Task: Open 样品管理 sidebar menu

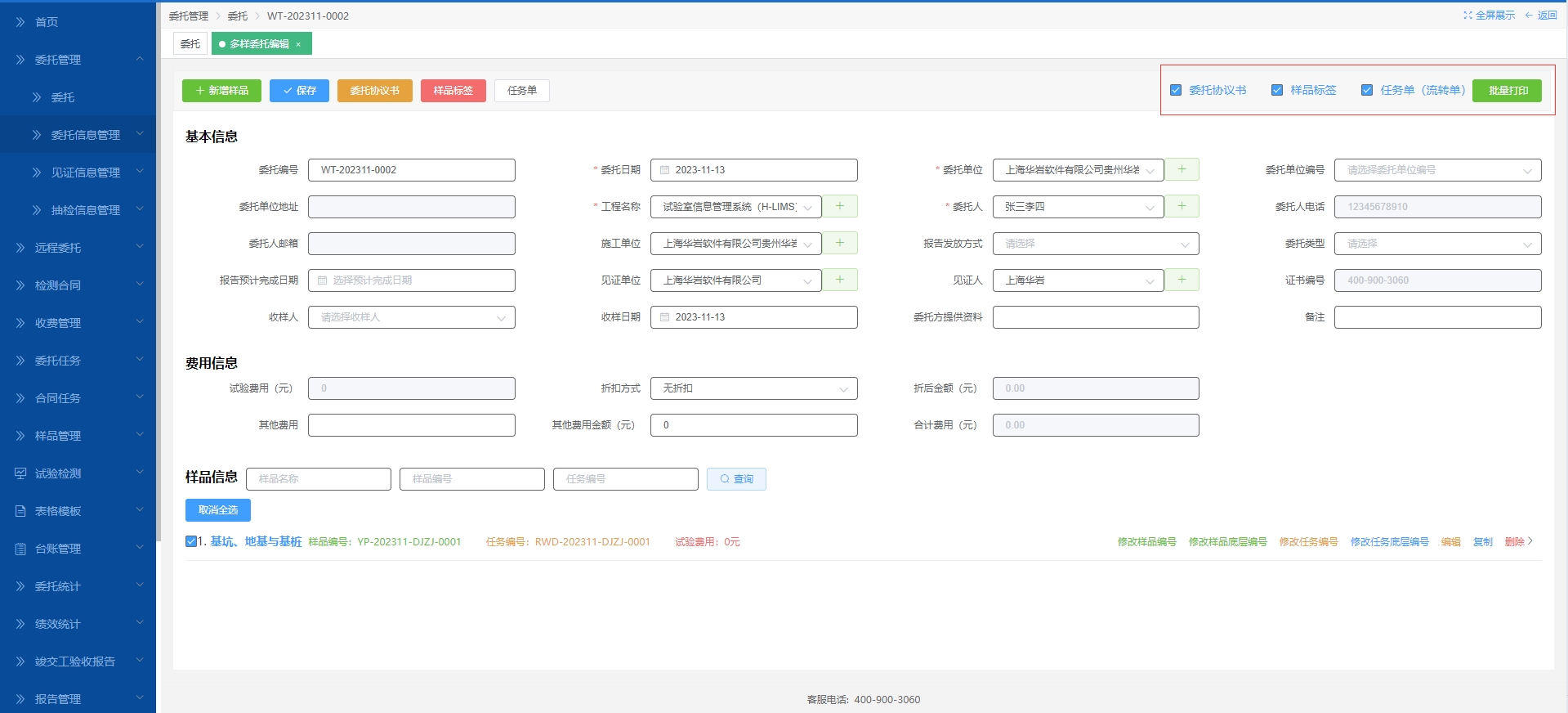Action: click(78, 436)
